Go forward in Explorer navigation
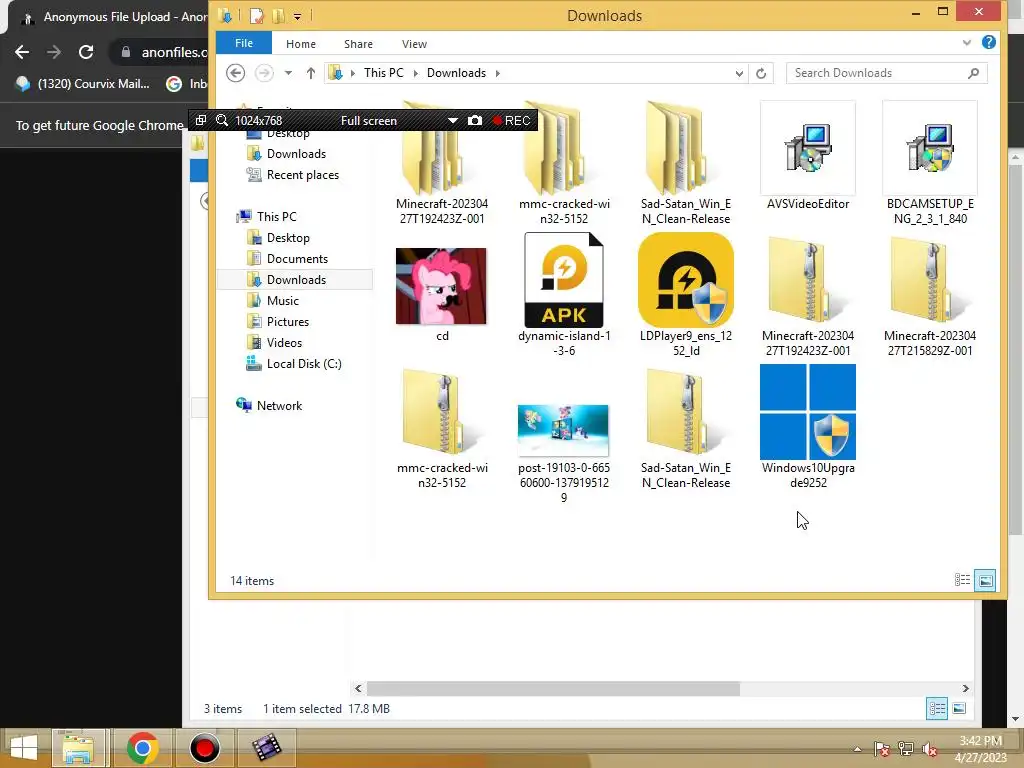 (x=264, y=72)
